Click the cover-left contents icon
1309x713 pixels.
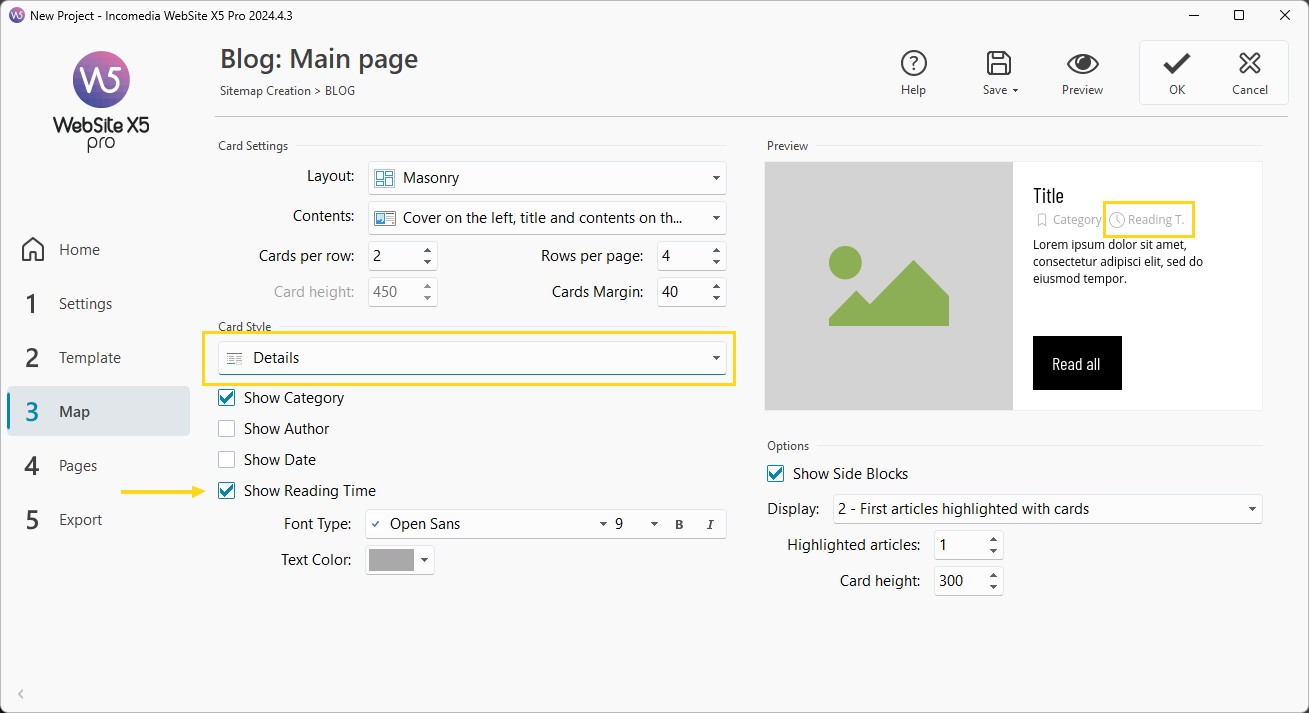(384, 218)
